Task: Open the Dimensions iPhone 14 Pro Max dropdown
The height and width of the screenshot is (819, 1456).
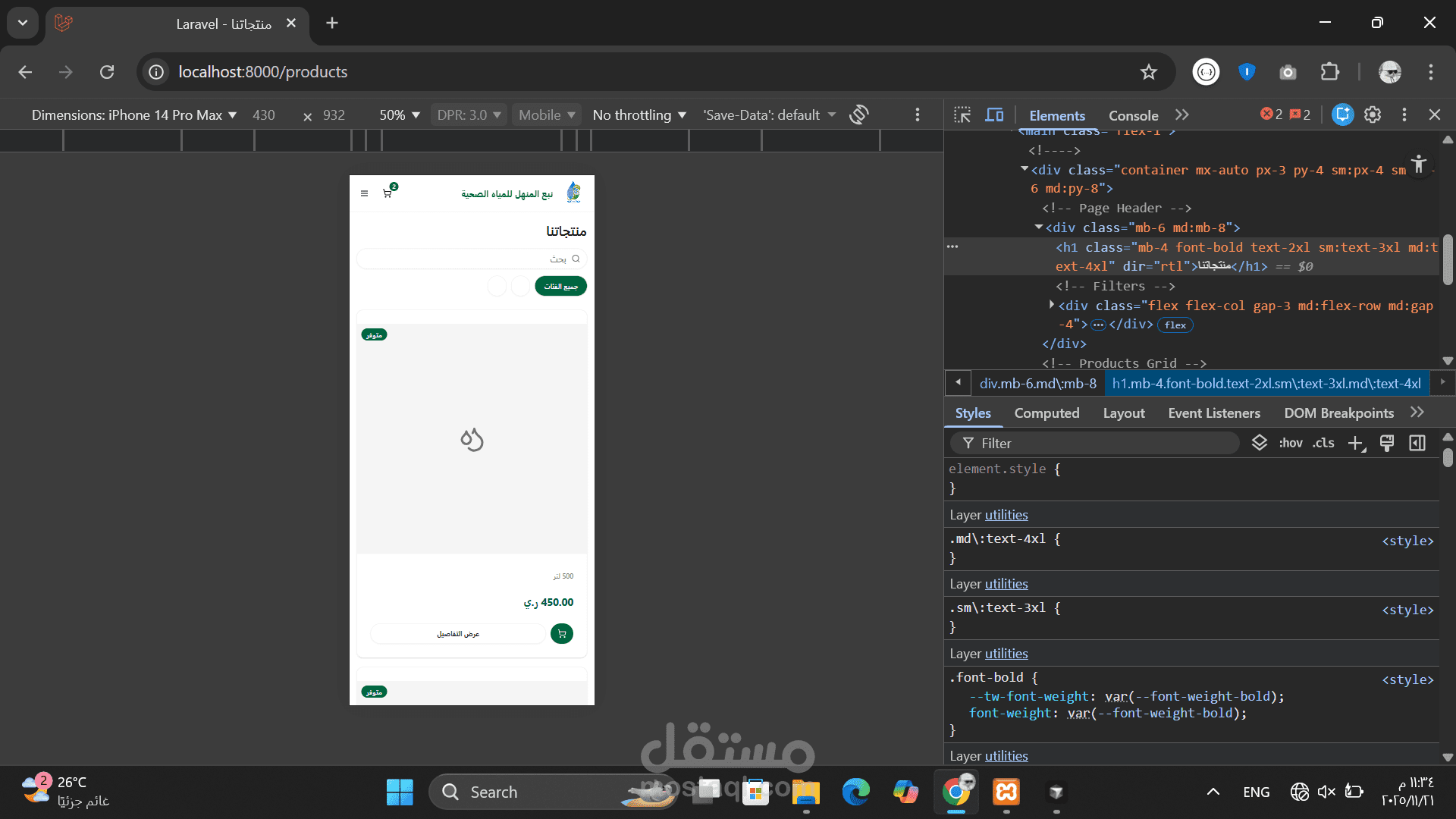Action: click(134, 115)
